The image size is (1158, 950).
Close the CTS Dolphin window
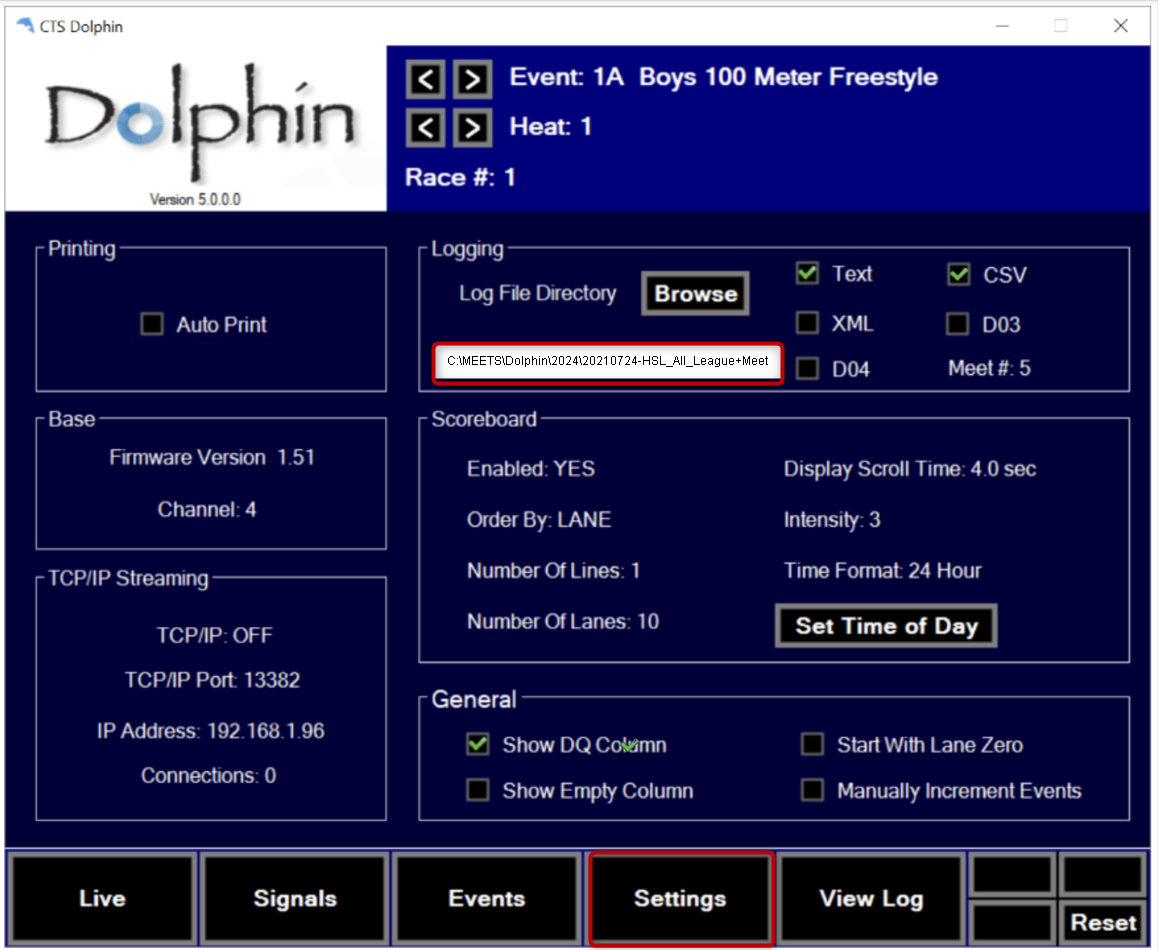coord(1120,26)
